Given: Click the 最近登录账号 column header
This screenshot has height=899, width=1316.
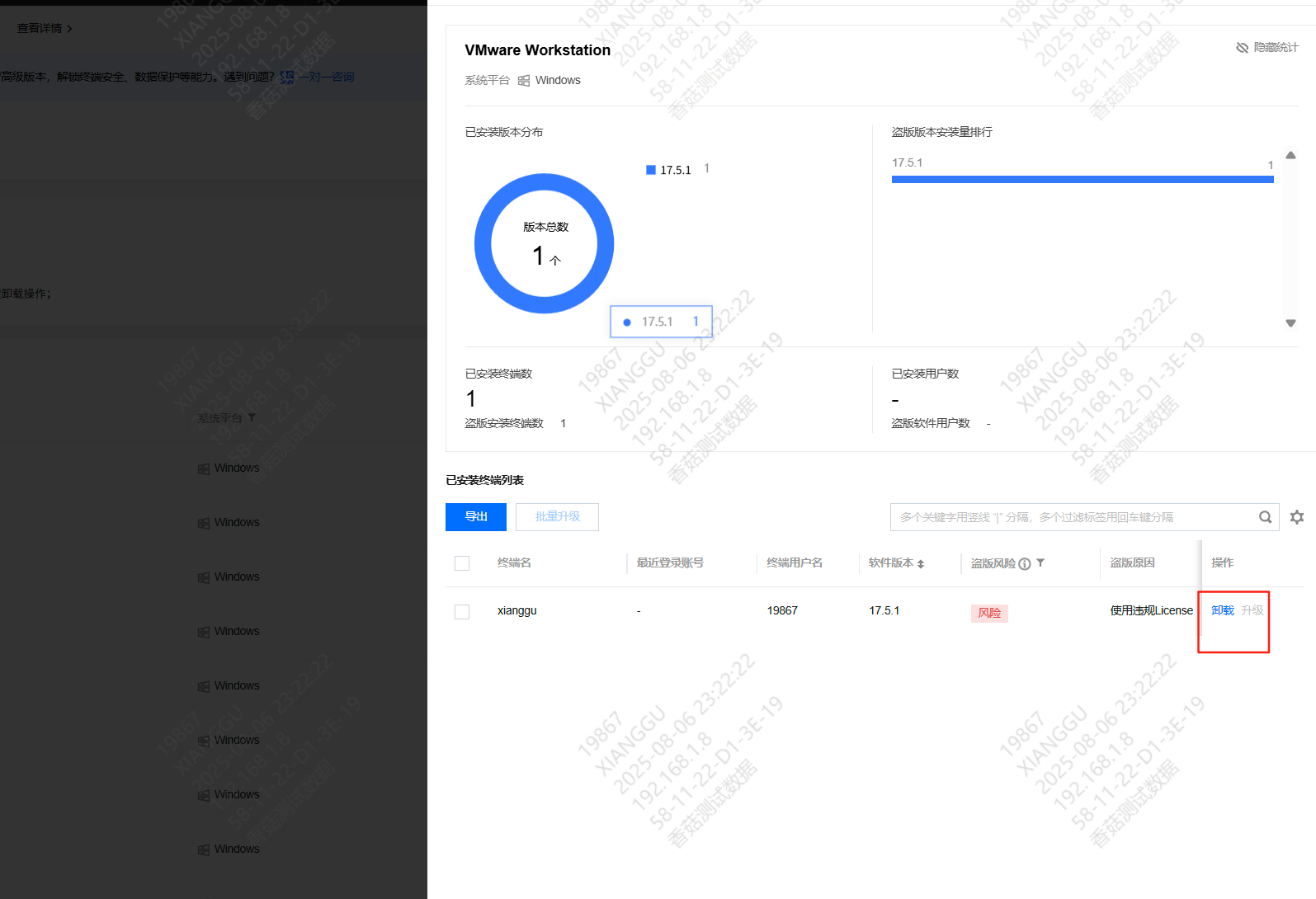Looking at the screenshot, I should 670,562.
